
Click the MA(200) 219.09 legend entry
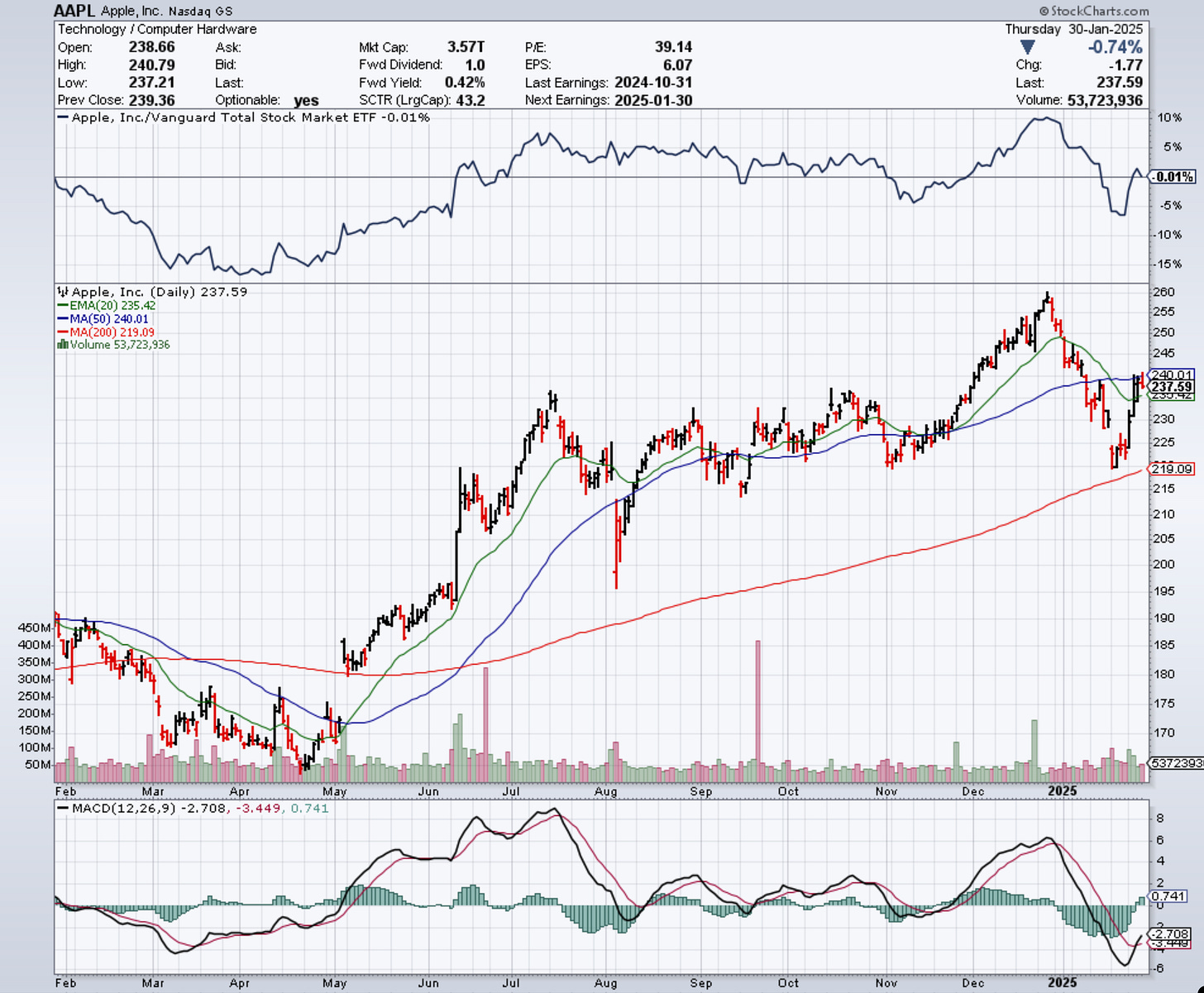point(106,332)
